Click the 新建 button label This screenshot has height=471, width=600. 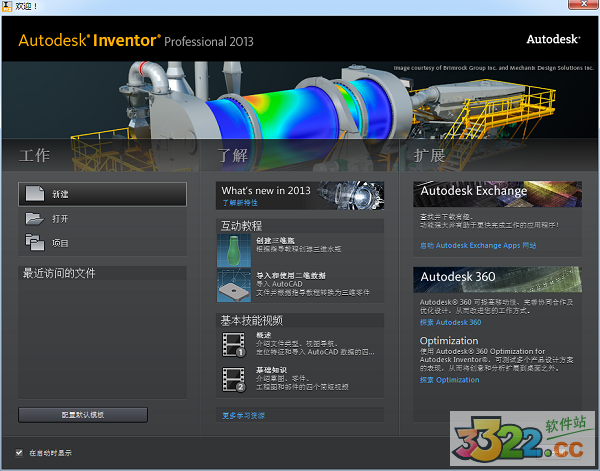60,194
